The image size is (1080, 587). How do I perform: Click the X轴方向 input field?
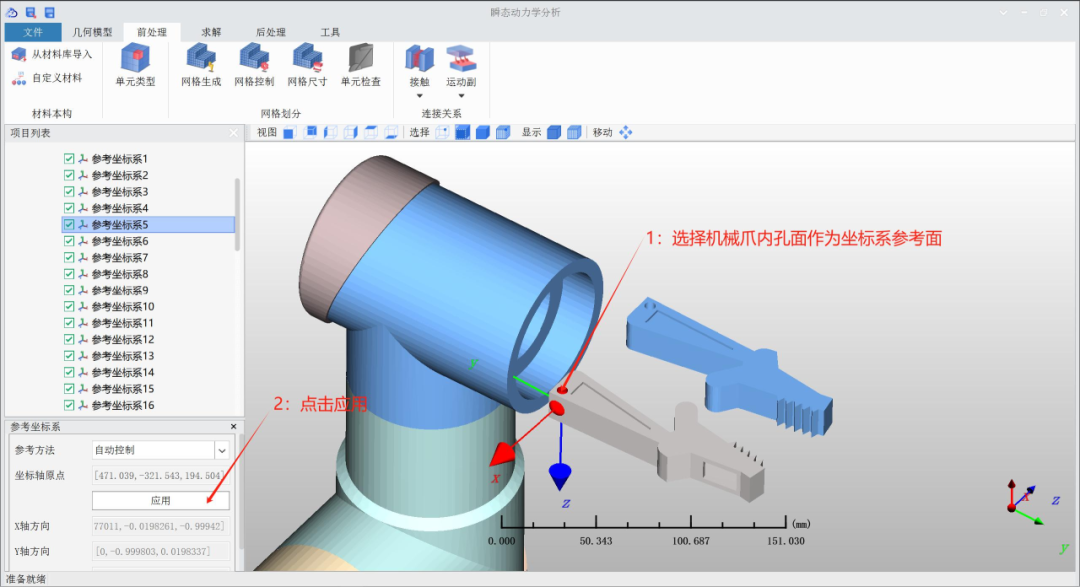click(x=159, y=526)
